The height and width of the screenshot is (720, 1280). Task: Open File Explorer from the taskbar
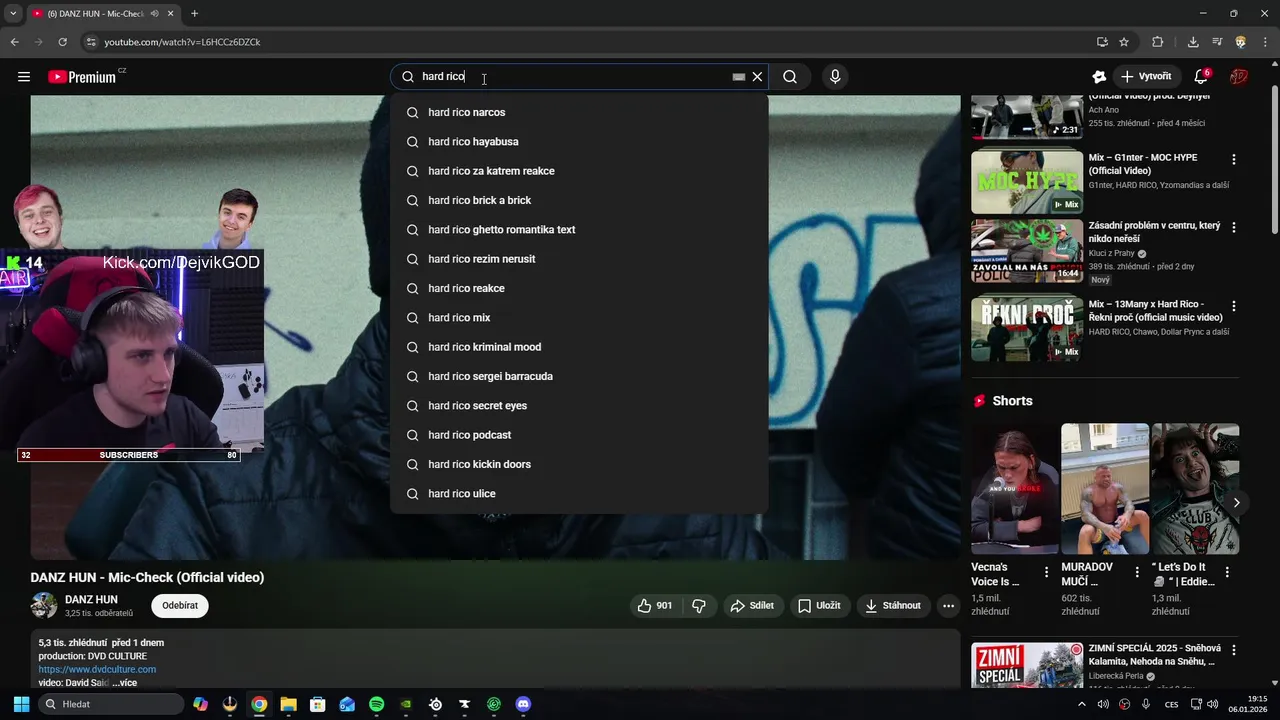tap(288, 704)
